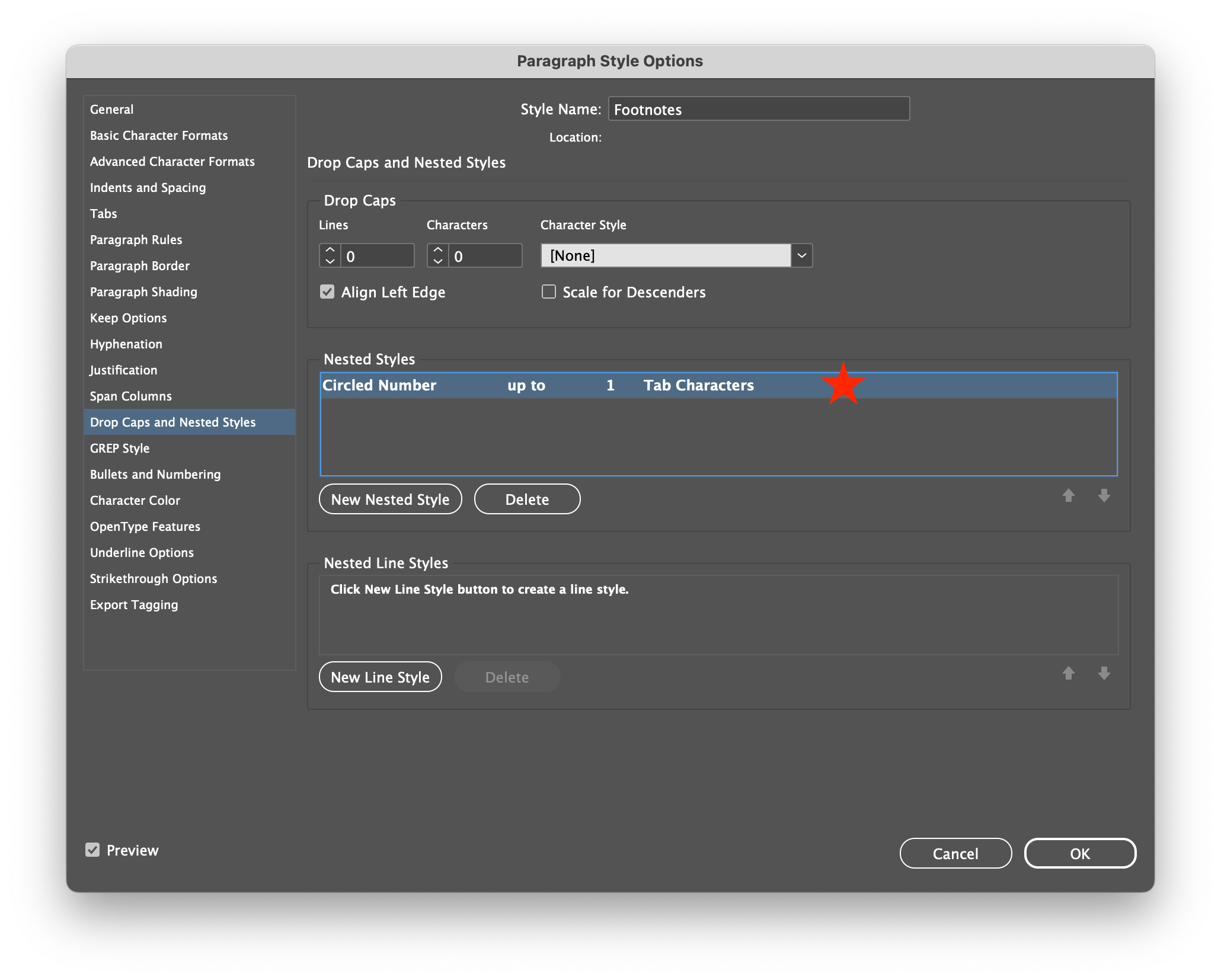
Task: Enable Scale for Descenders
Action: [548, 292]
